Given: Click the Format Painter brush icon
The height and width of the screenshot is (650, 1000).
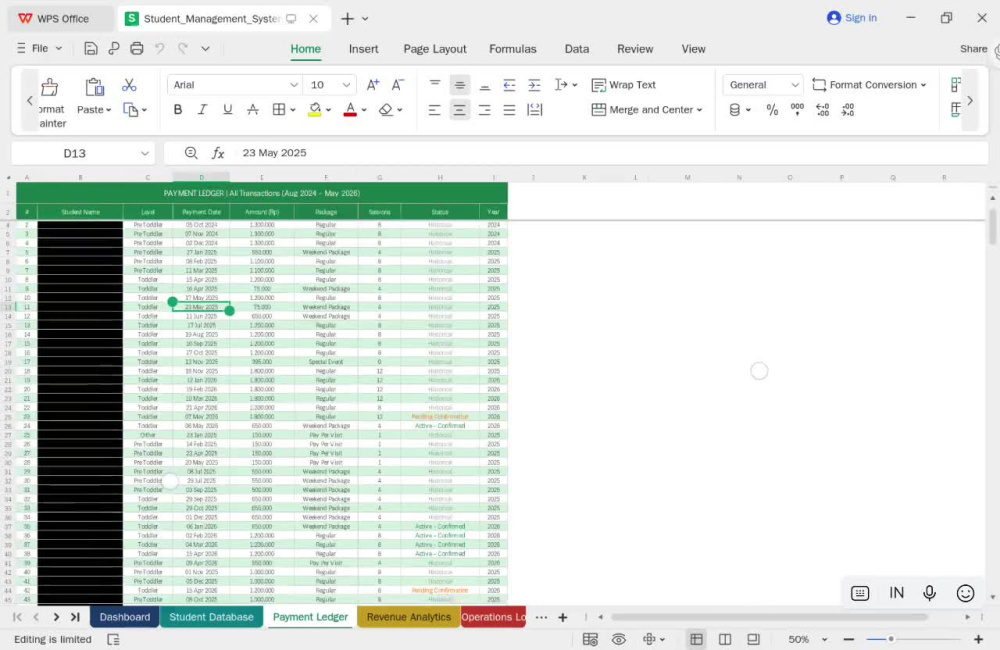Looking at the screenshot, I should [50, 87].
